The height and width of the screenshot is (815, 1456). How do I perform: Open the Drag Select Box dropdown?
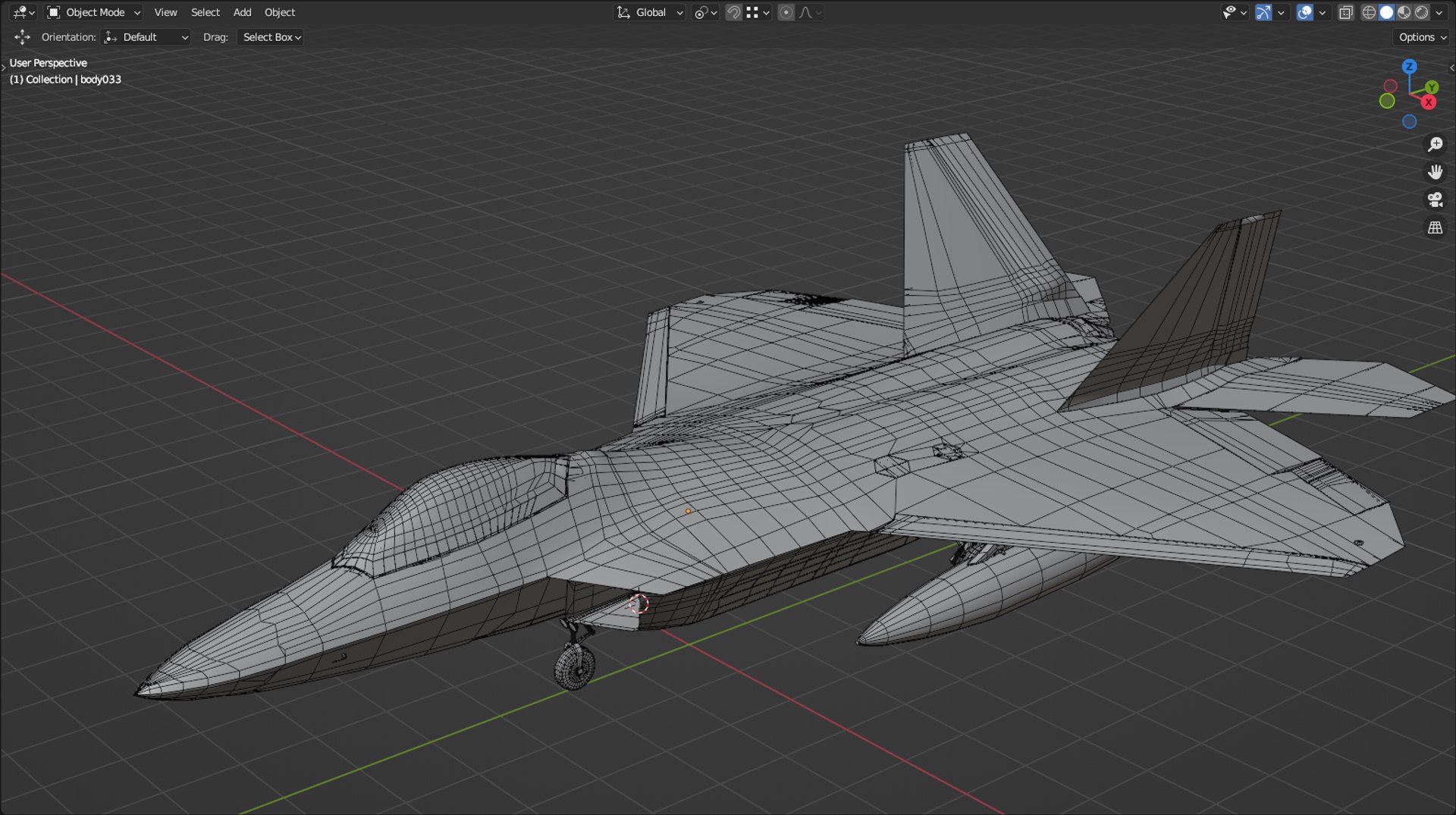271,37
